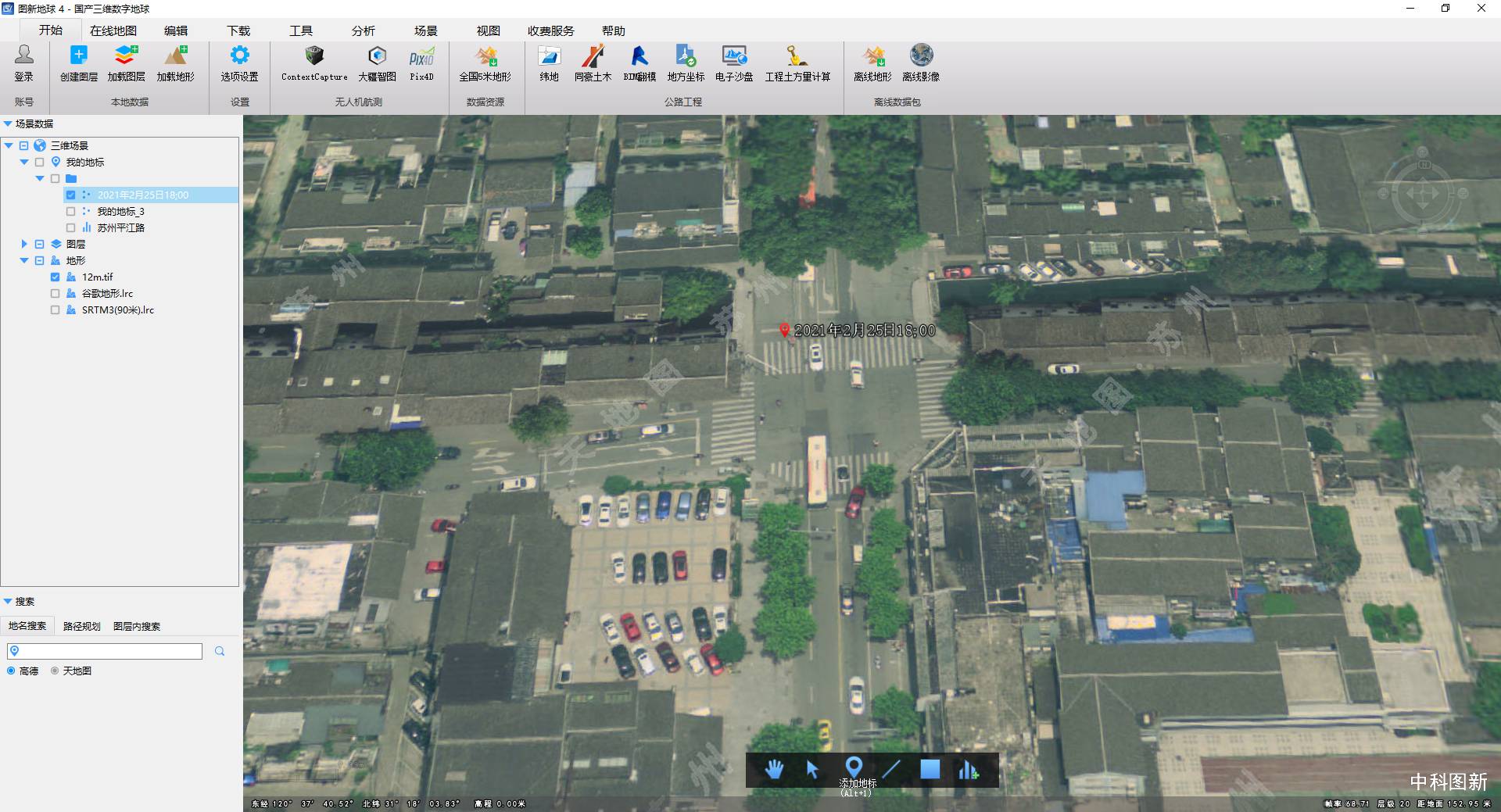Click the 纬地 highway tool
Screen dimensions: 1501x812
(550, 63)
